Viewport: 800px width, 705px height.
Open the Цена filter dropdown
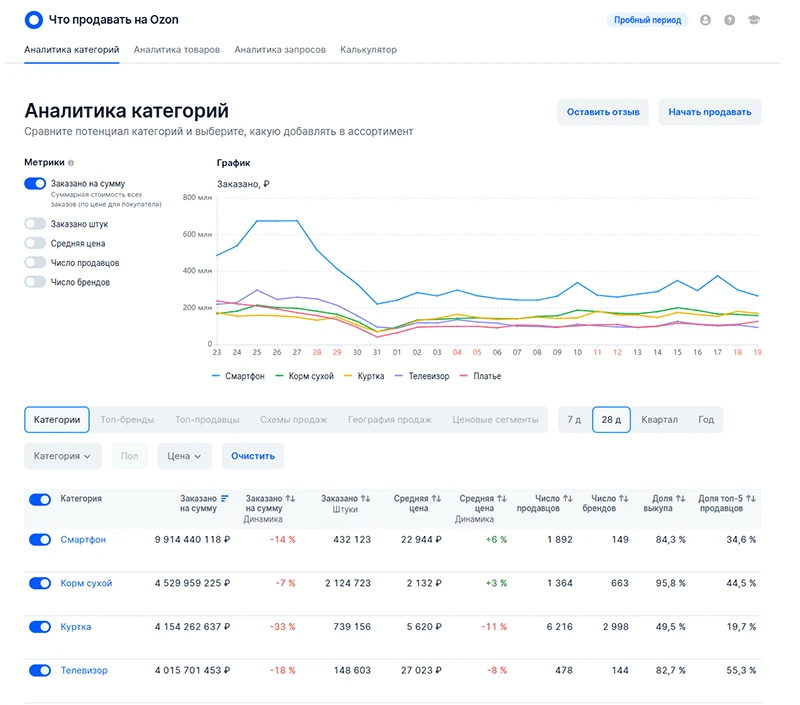[x=184, y=456]
